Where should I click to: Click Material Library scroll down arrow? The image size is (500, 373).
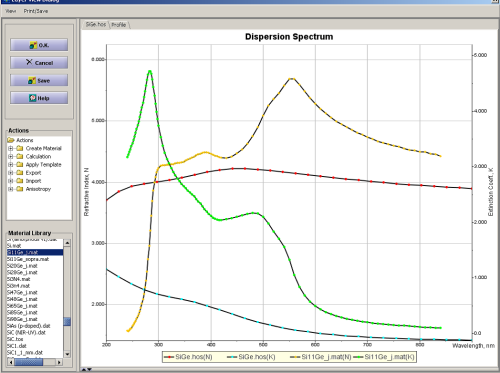pos(67,354)
